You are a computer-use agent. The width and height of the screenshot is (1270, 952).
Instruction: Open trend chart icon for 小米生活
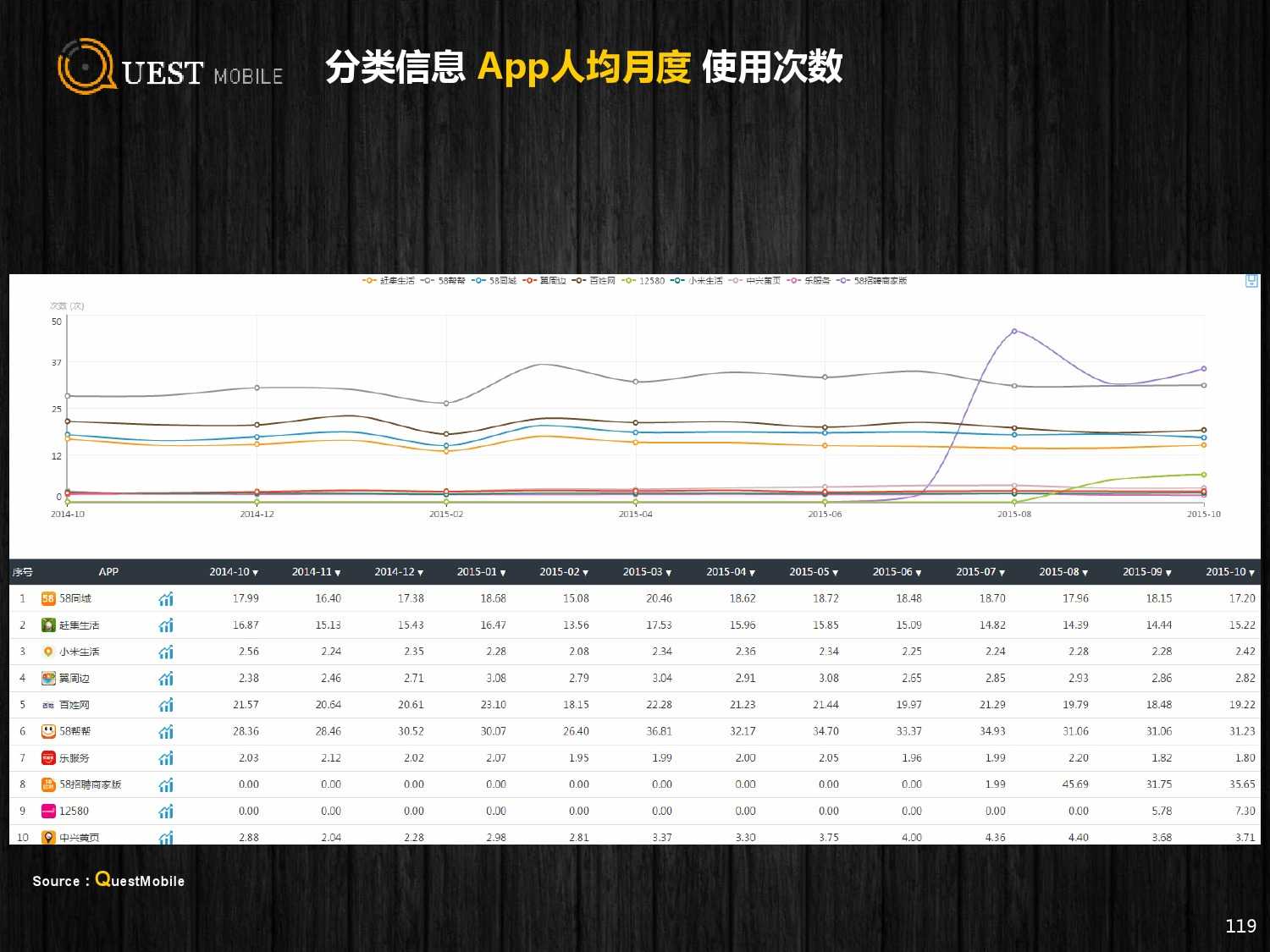(x=166, y=652)
